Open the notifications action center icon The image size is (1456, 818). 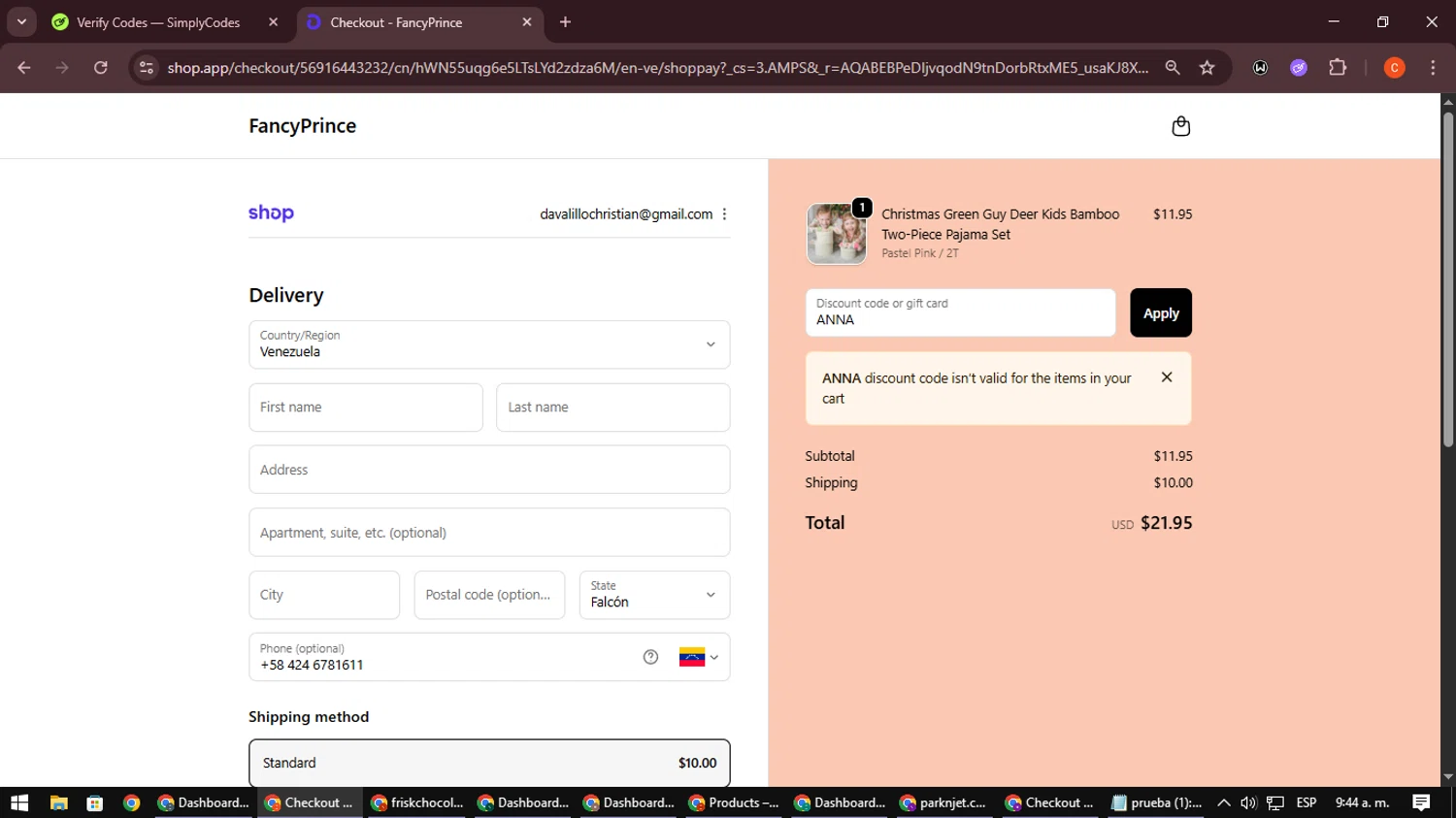(1421, 802)
